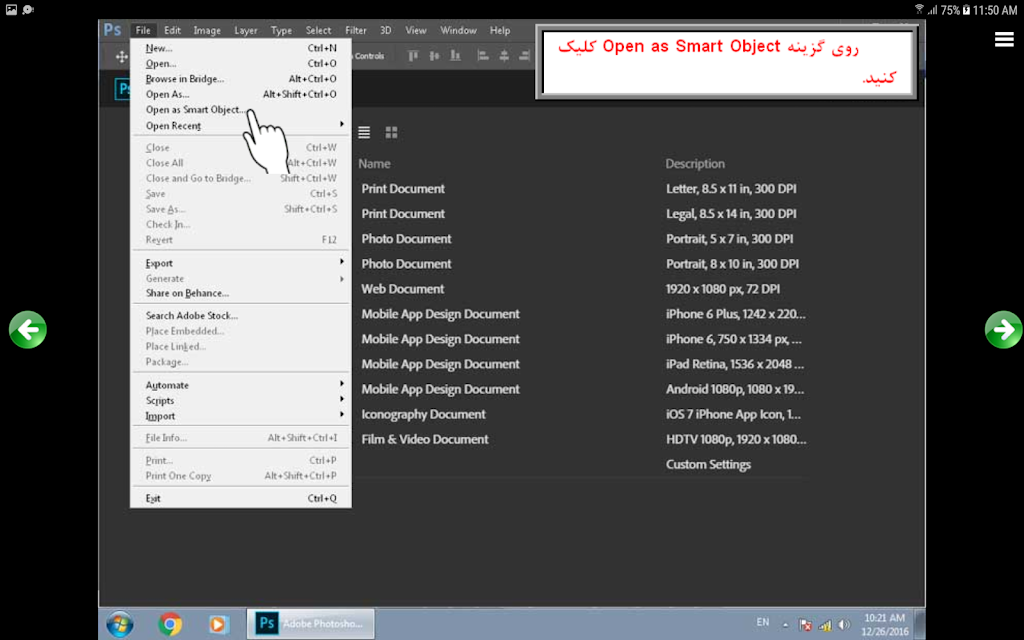This screenshot has height=640, width=1024.
Task: Switch to thumbnail grid view icon
Action: [391, 133]
